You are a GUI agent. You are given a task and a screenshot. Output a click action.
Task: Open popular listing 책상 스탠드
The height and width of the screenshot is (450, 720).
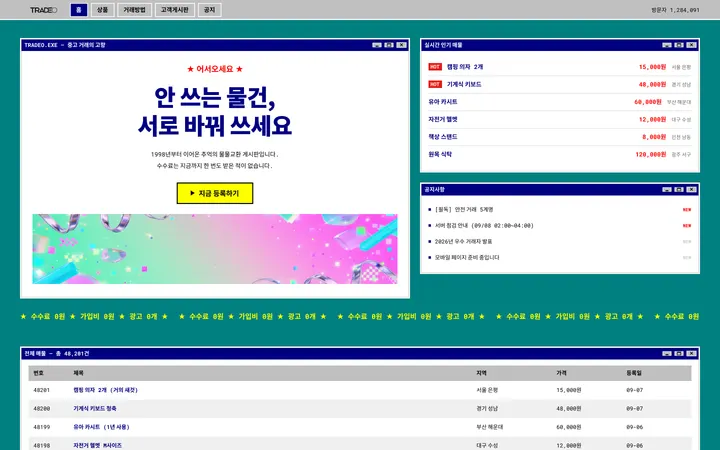tap(443, 137)
